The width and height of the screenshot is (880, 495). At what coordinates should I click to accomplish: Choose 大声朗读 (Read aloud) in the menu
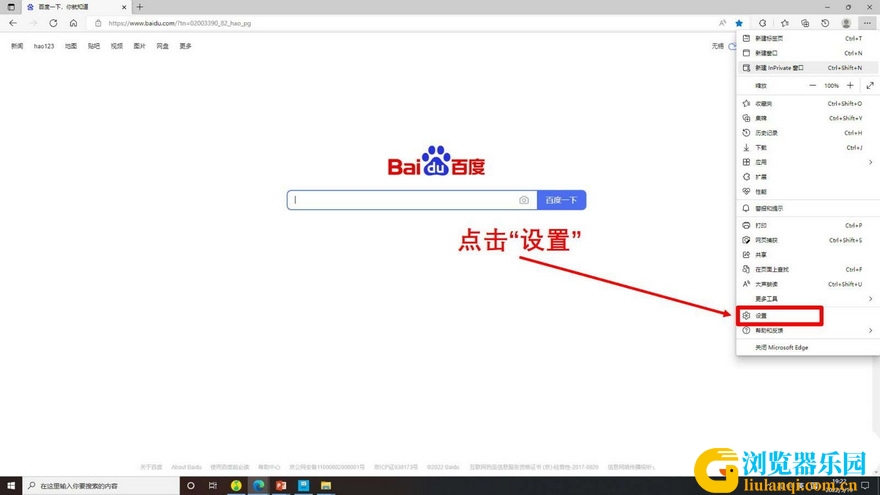click(x=808, y=284)
